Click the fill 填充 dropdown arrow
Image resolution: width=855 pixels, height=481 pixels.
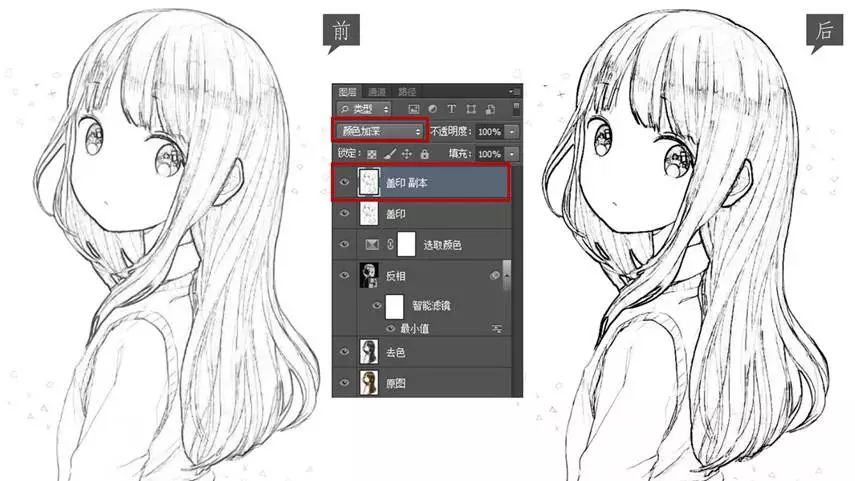click(x=512, y=154)
